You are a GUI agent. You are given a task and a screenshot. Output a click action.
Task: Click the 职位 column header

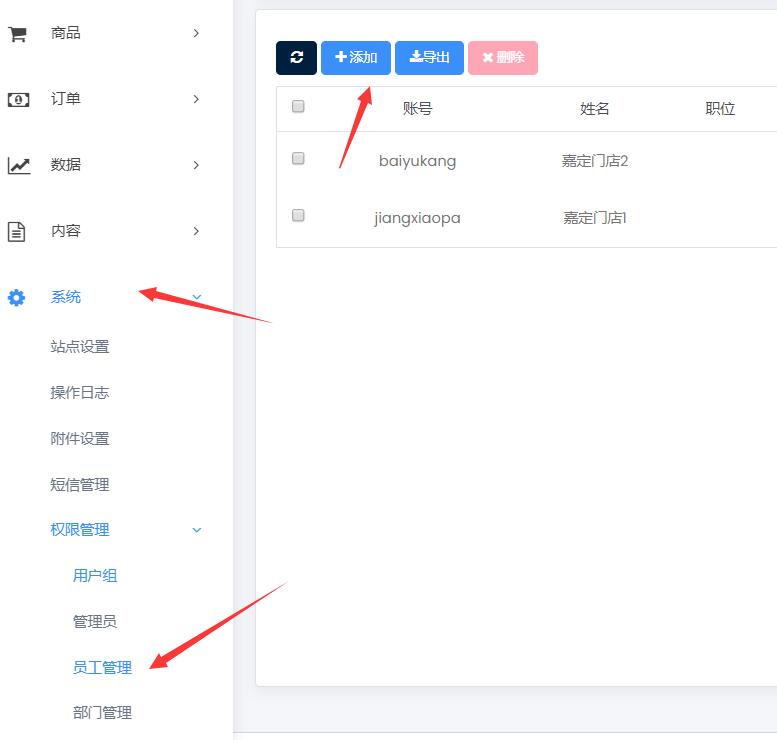point(720,108)
